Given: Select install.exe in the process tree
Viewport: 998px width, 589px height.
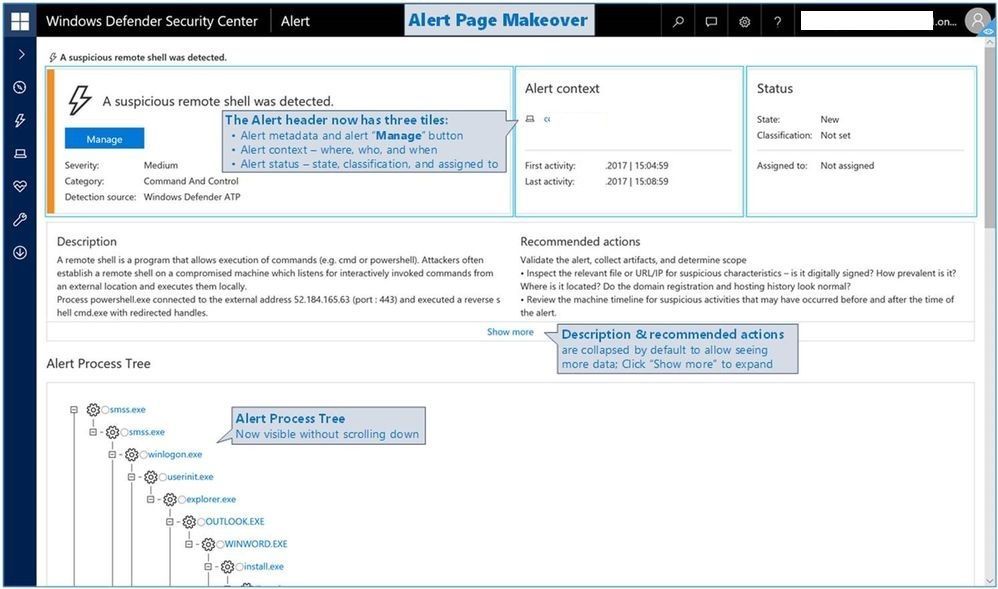Looking at the screenshot, I should tap(264, 566).
